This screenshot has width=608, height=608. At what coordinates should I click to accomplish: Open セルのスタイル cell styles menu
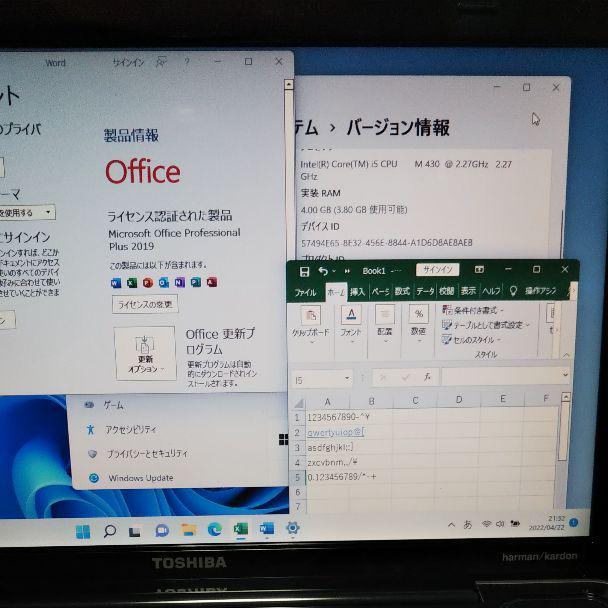(x=472, y=340)
